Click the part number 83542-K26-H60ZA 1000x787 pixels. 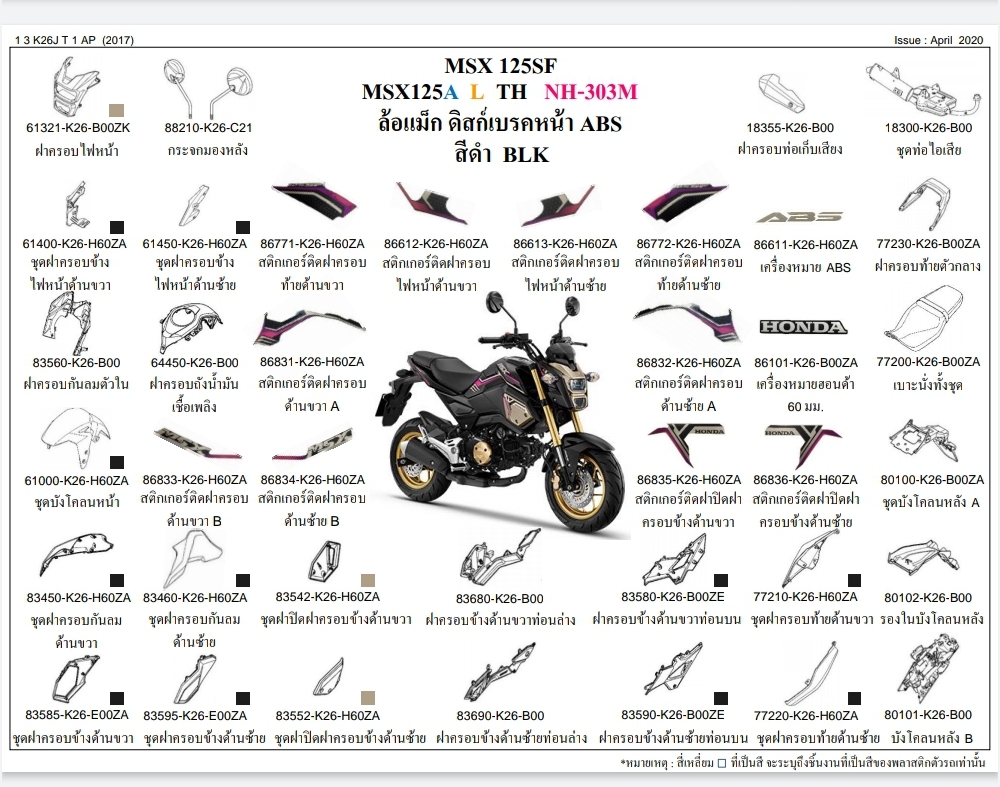328,597
